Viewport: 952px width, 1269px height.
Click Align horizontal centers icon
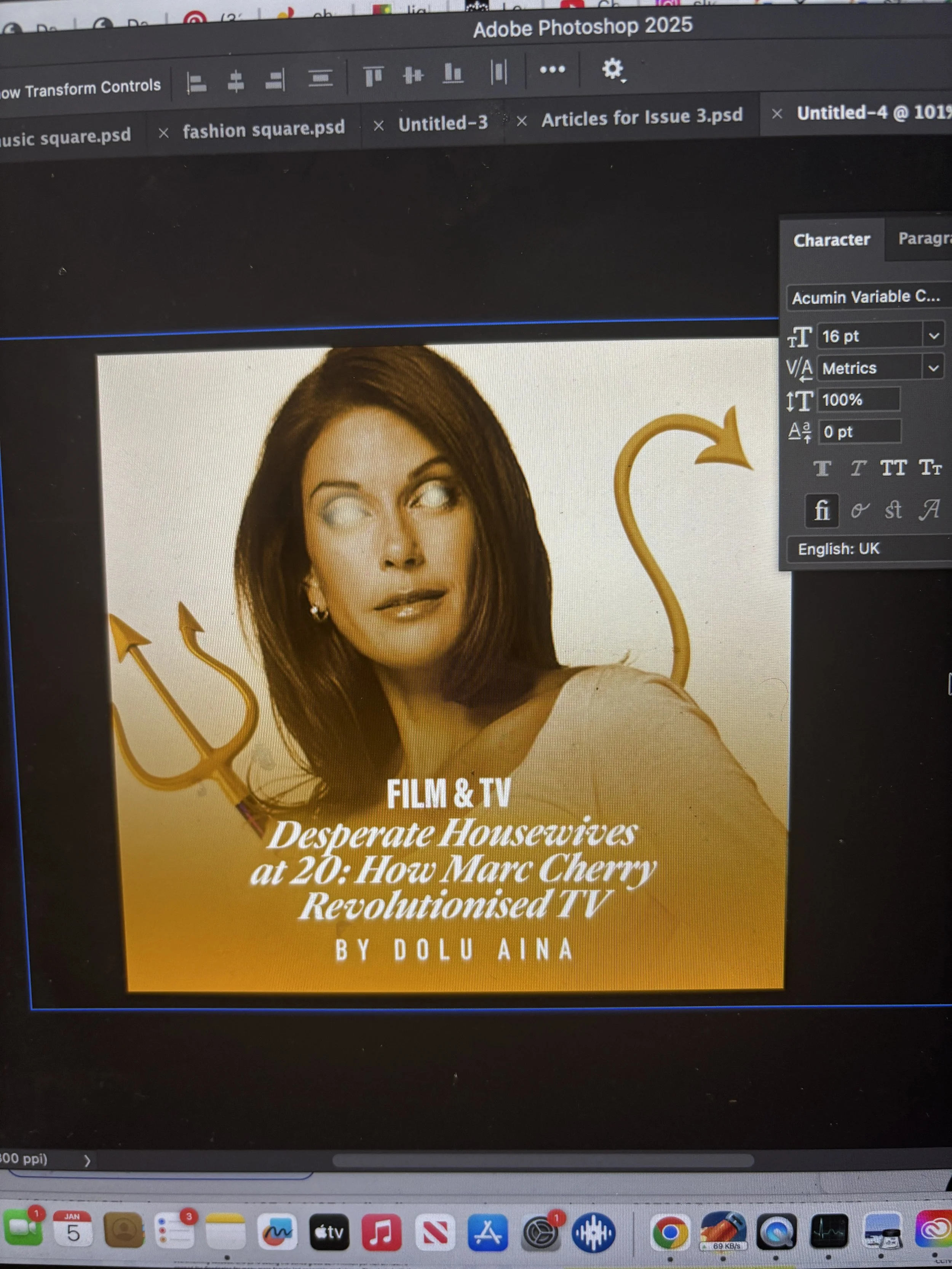235,81
